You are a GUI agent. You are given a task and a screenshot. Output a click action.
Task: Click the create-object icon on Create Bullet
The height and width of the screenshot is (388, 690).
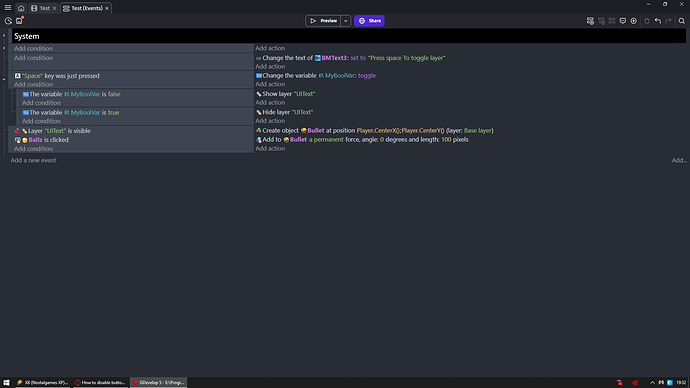[x=259, y=131]
